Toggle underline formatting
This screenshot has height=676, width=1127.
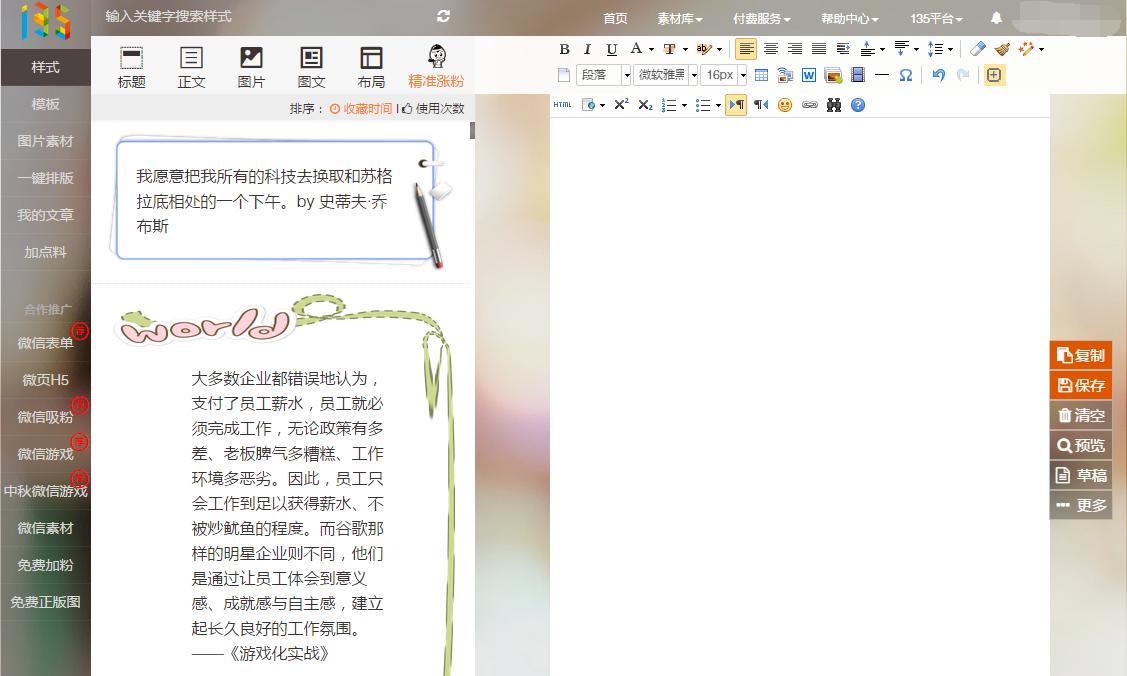(x=613, y=48)
